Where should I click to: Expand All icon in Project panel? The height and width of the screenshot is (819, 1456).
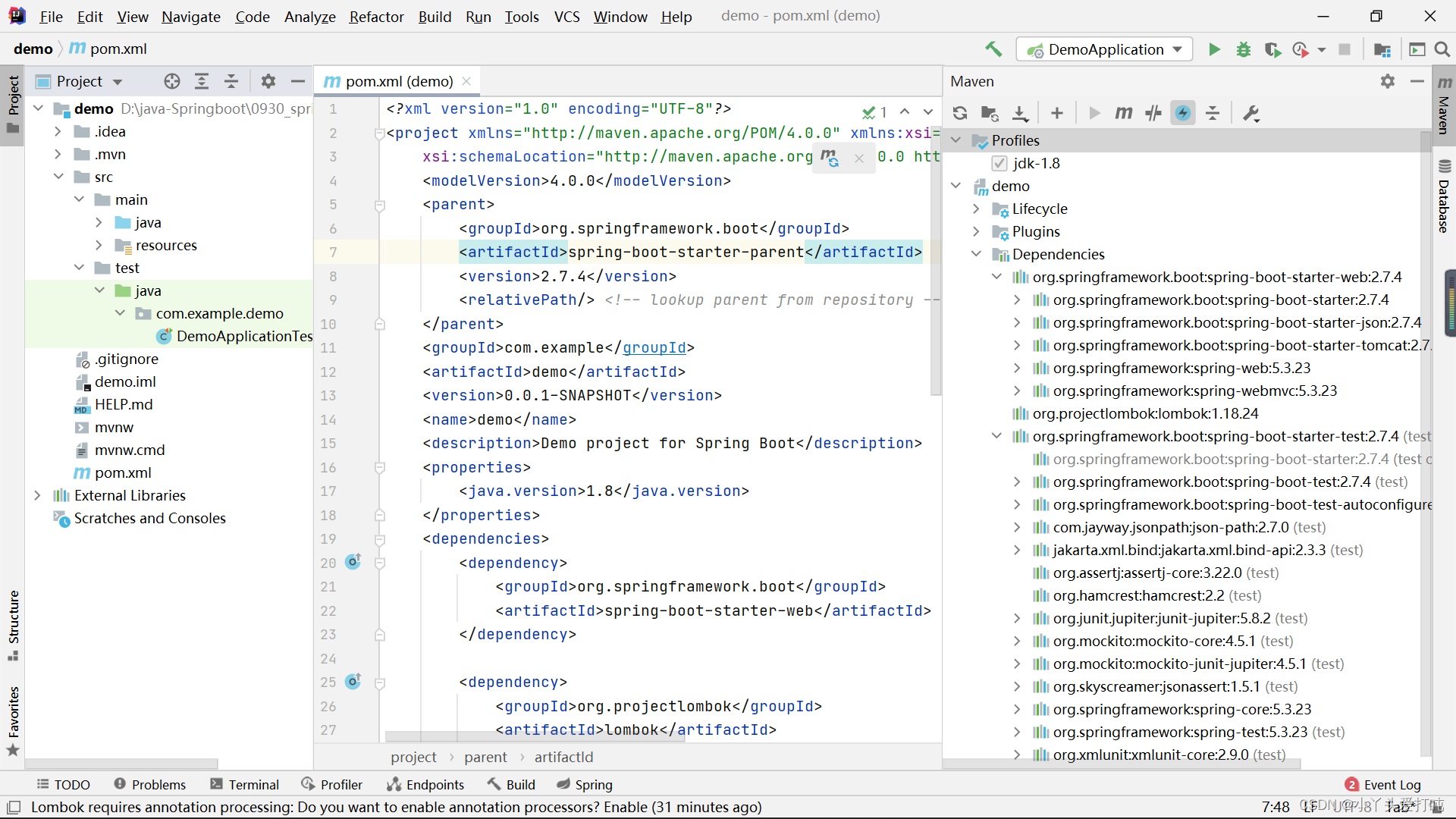(x=202, y=81)
